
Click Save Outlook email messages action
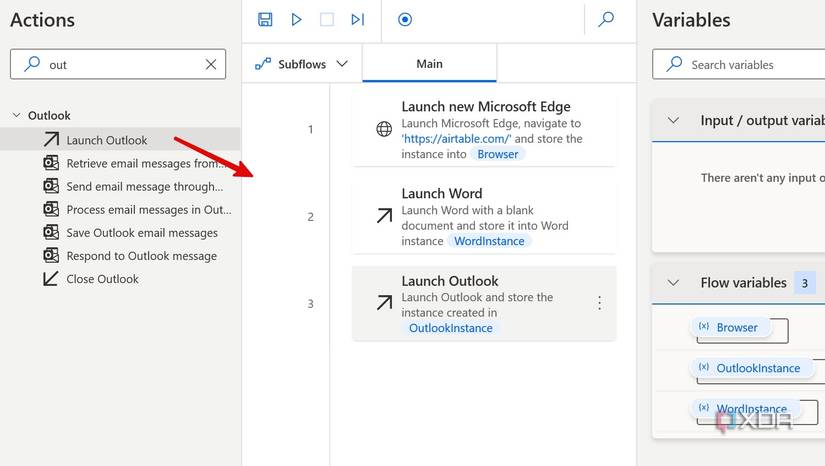(141, 233)
